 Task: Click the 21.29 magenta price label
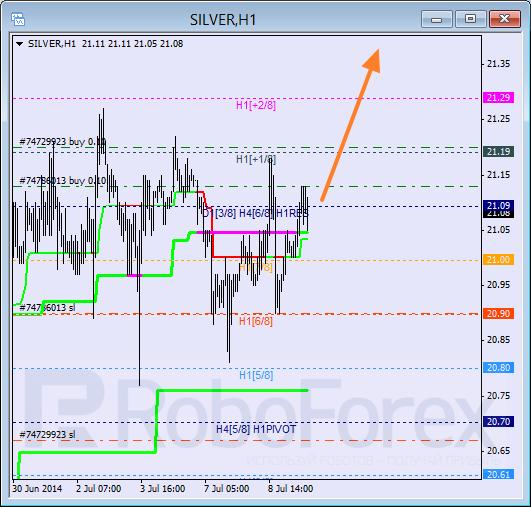[498, 98]
